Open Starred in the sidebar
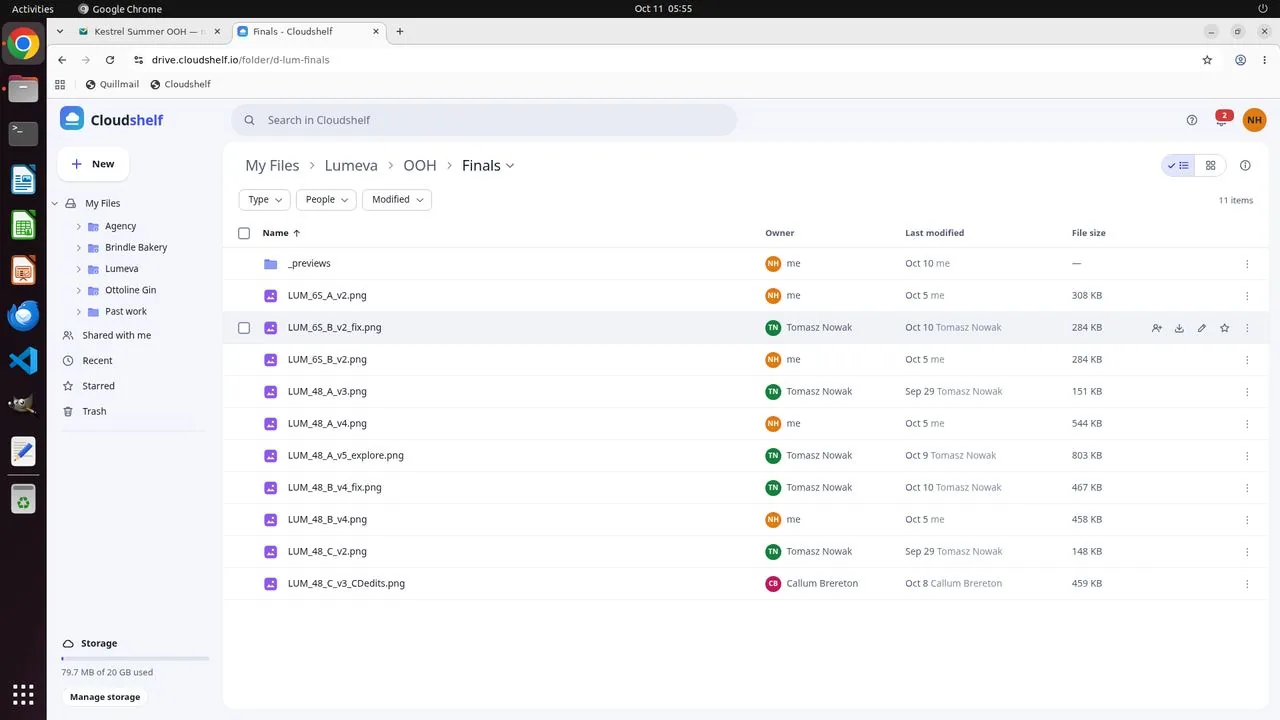The height and width of the screenshot is (720, 1280). [98, 386]
